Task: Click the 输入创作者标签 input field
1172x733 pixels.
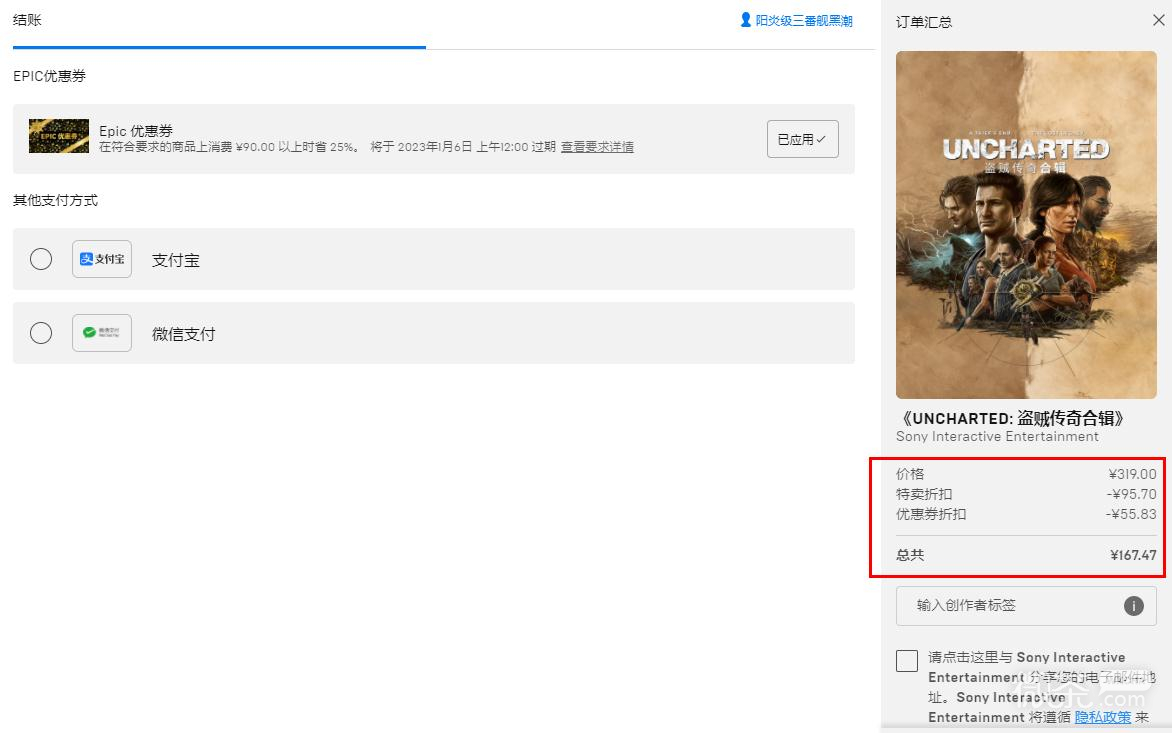Action: pos(1026,605)
